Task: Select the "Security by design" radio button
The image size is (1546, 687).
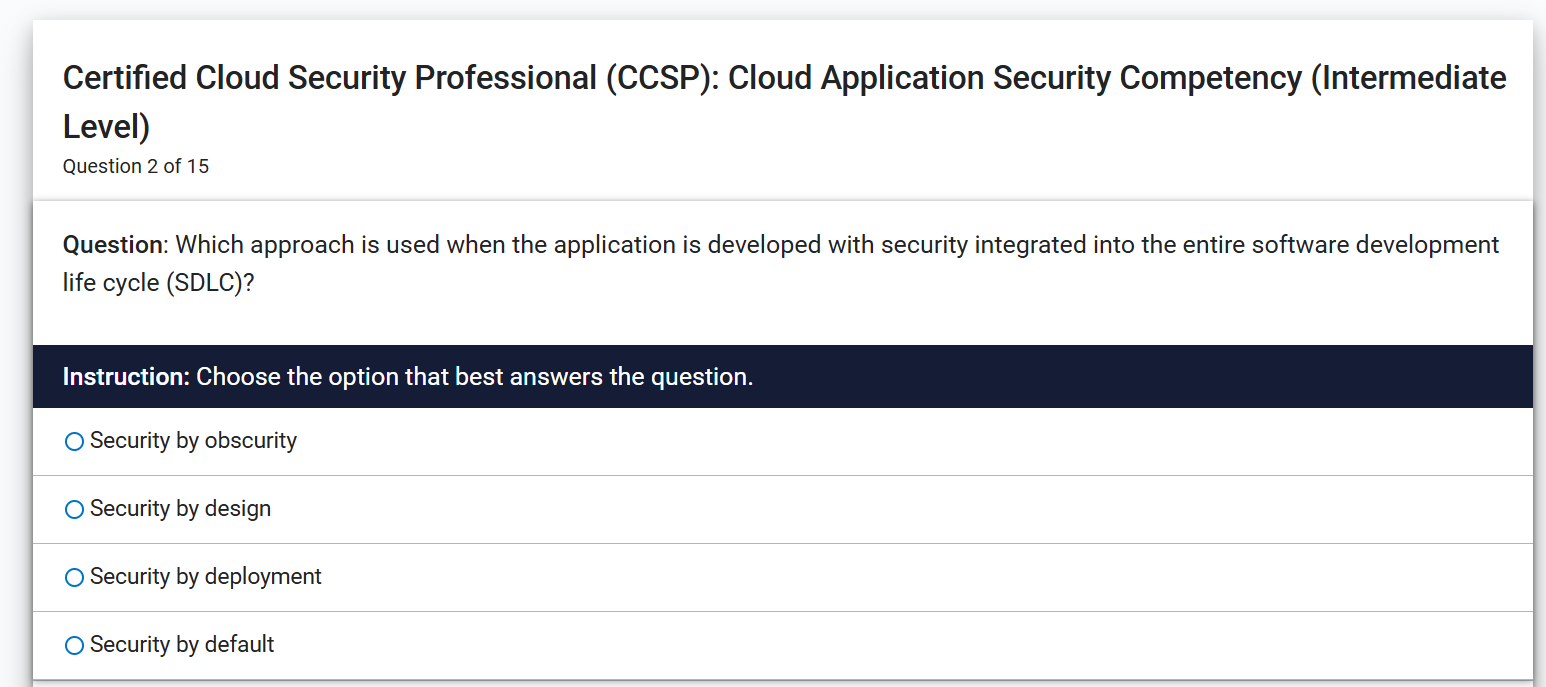Action: click(74, 509)
